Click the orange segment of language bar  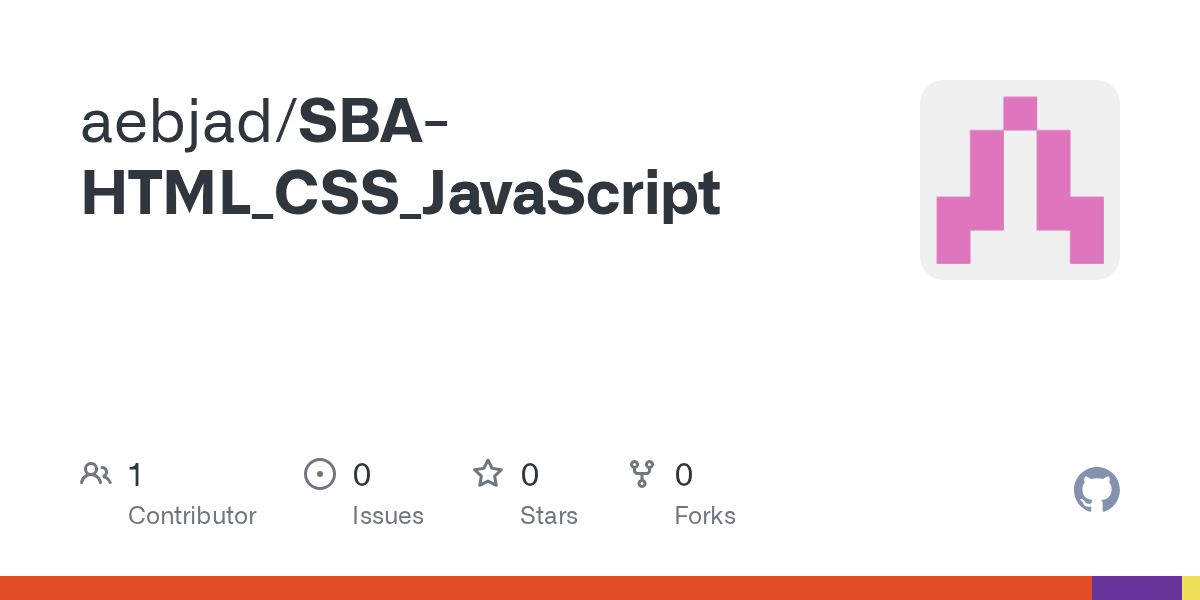pyautogui.click(x=546, y=588)
